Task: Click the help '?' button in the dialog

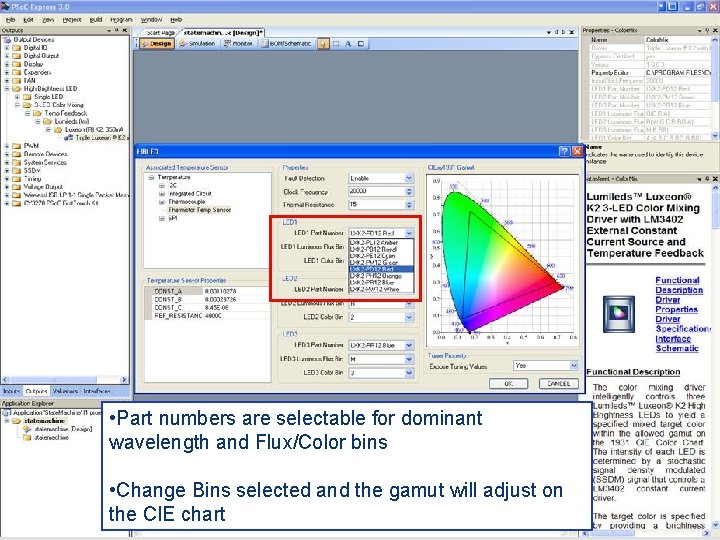Action: tap(564, 151)
